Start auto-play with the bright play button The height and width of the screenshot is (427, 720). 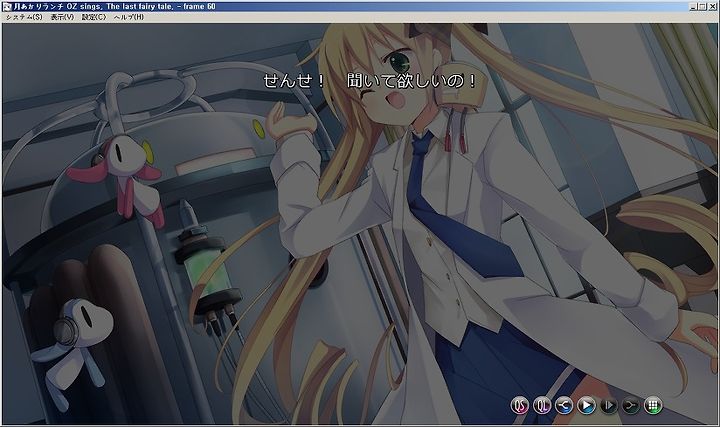click(x=586, y=405)
